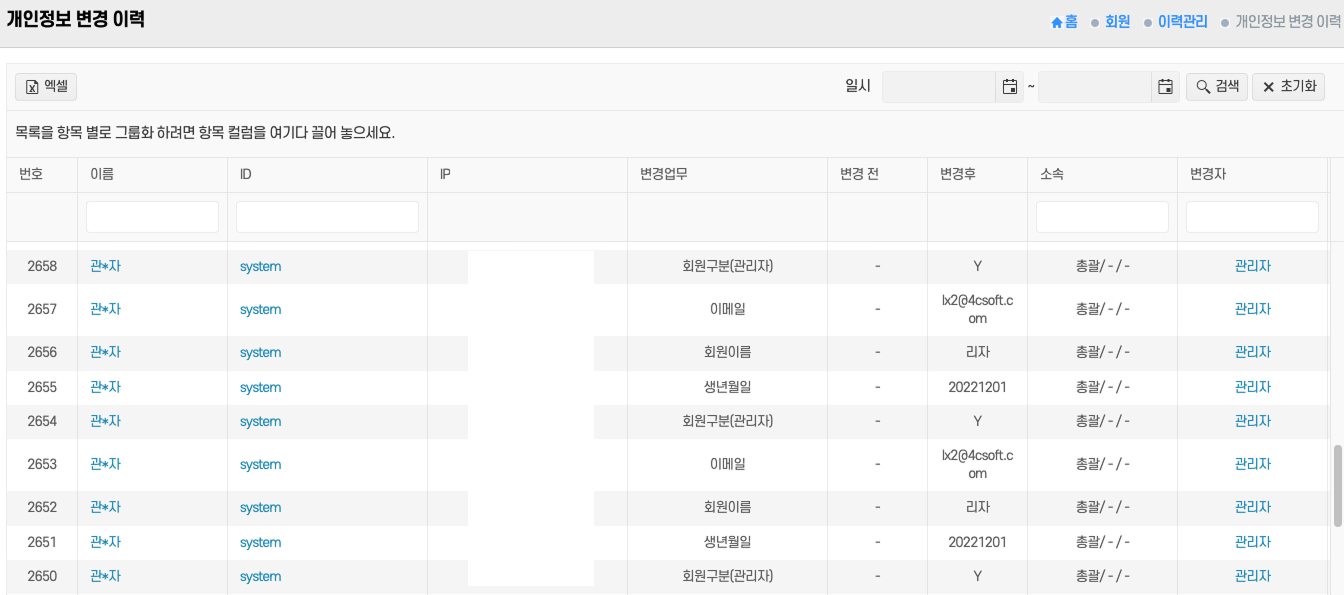Open the start date calendar picker
1344x595 pixels.
pyautogui.click(x=1009, y=86)
